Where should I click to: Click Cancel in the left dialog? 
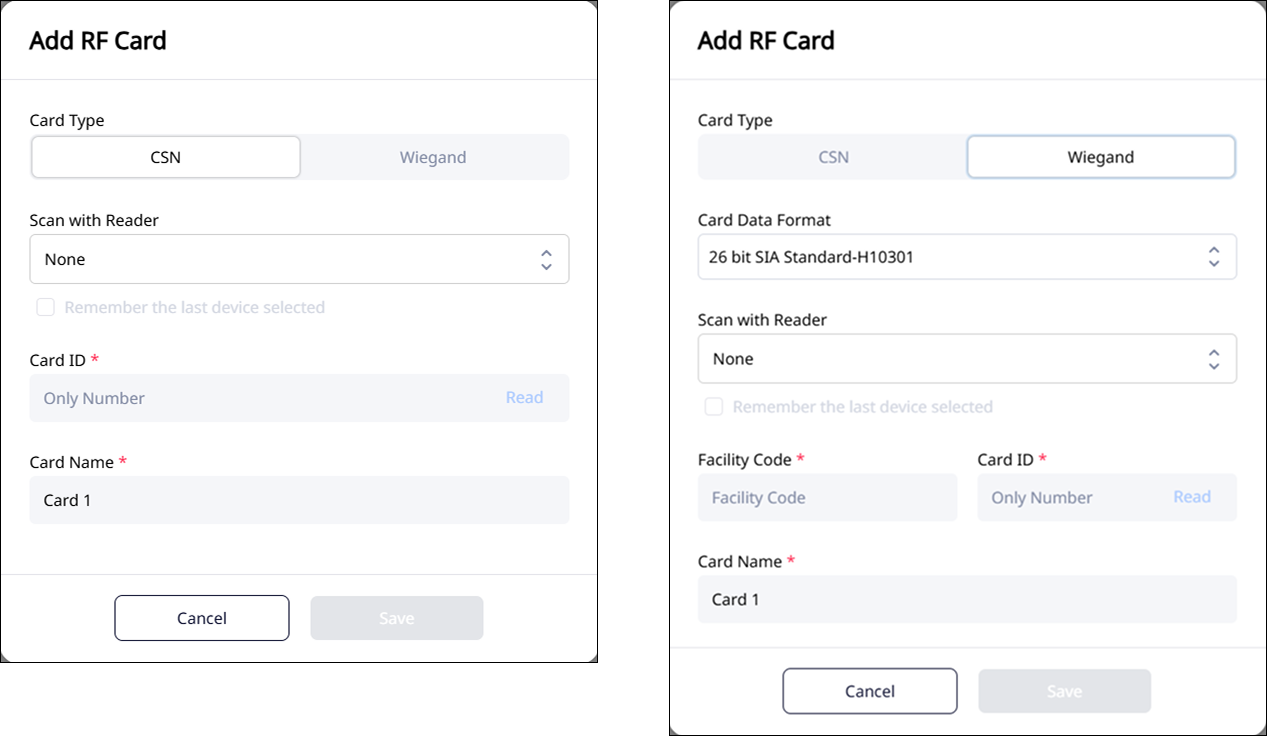(x=202, y=618)
